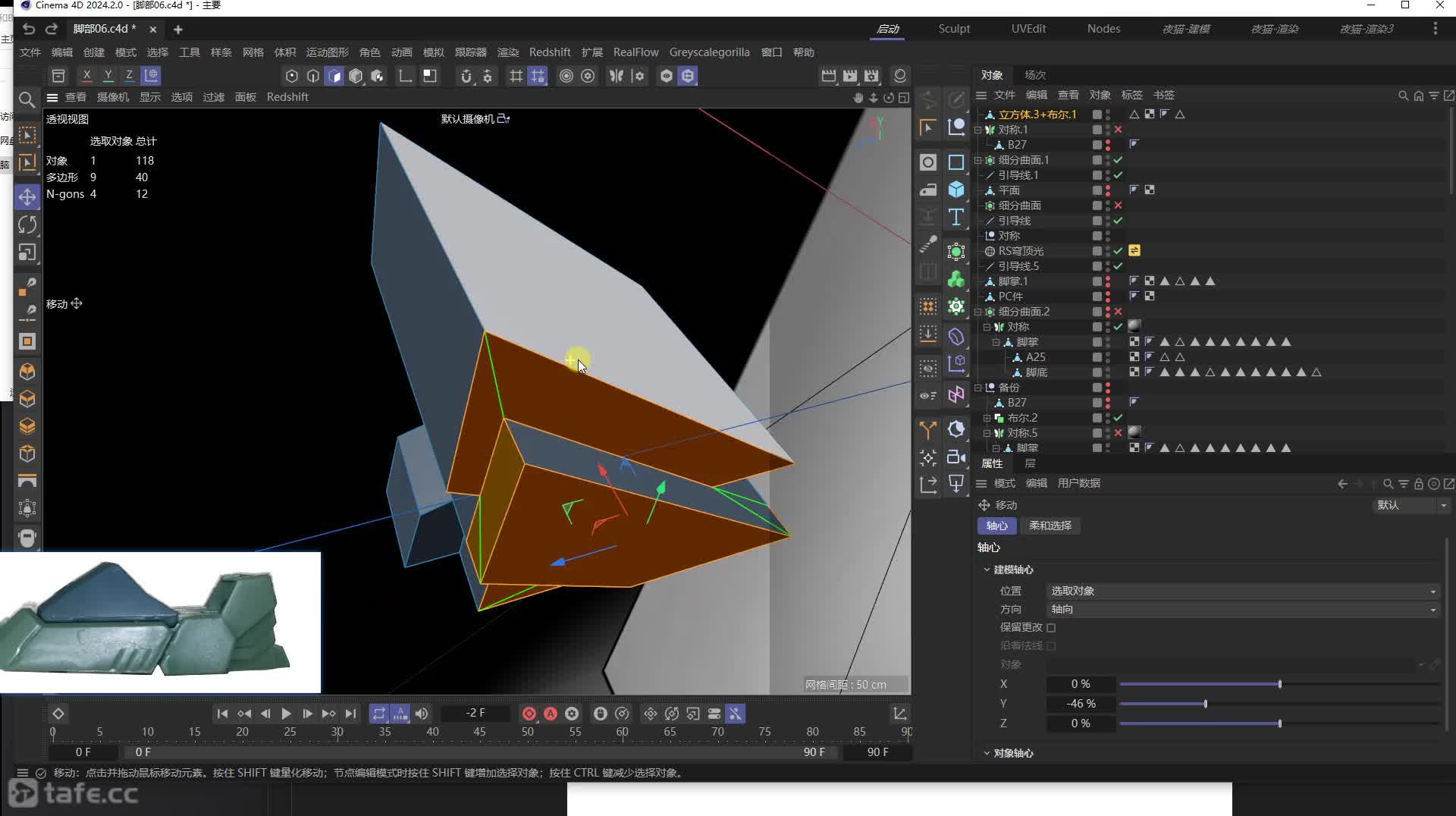This screenshot has width=1456, height=816.
Task: Toggle X axis lock
Action: click(x=87, y=76)
